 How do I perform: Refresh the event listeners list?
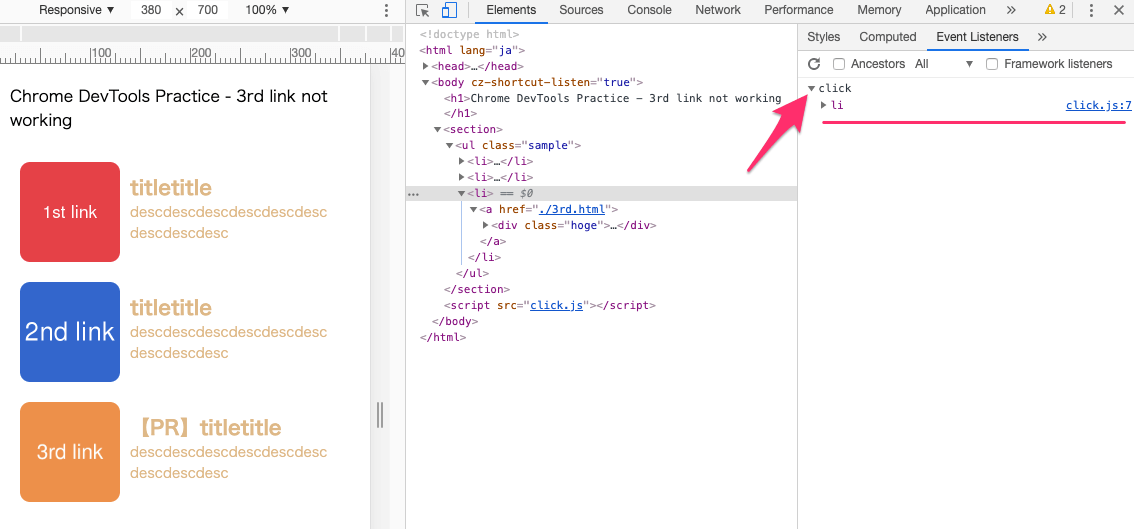[x=814, y=64]
